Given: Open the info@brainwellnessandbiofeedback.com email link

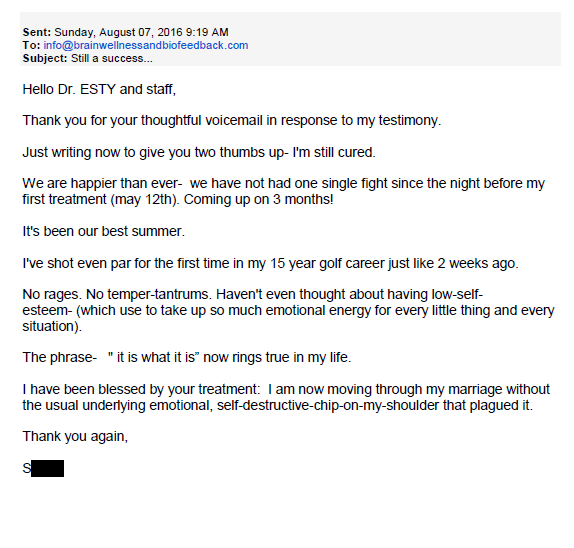Looking at the screenshot, I should 146,45.
